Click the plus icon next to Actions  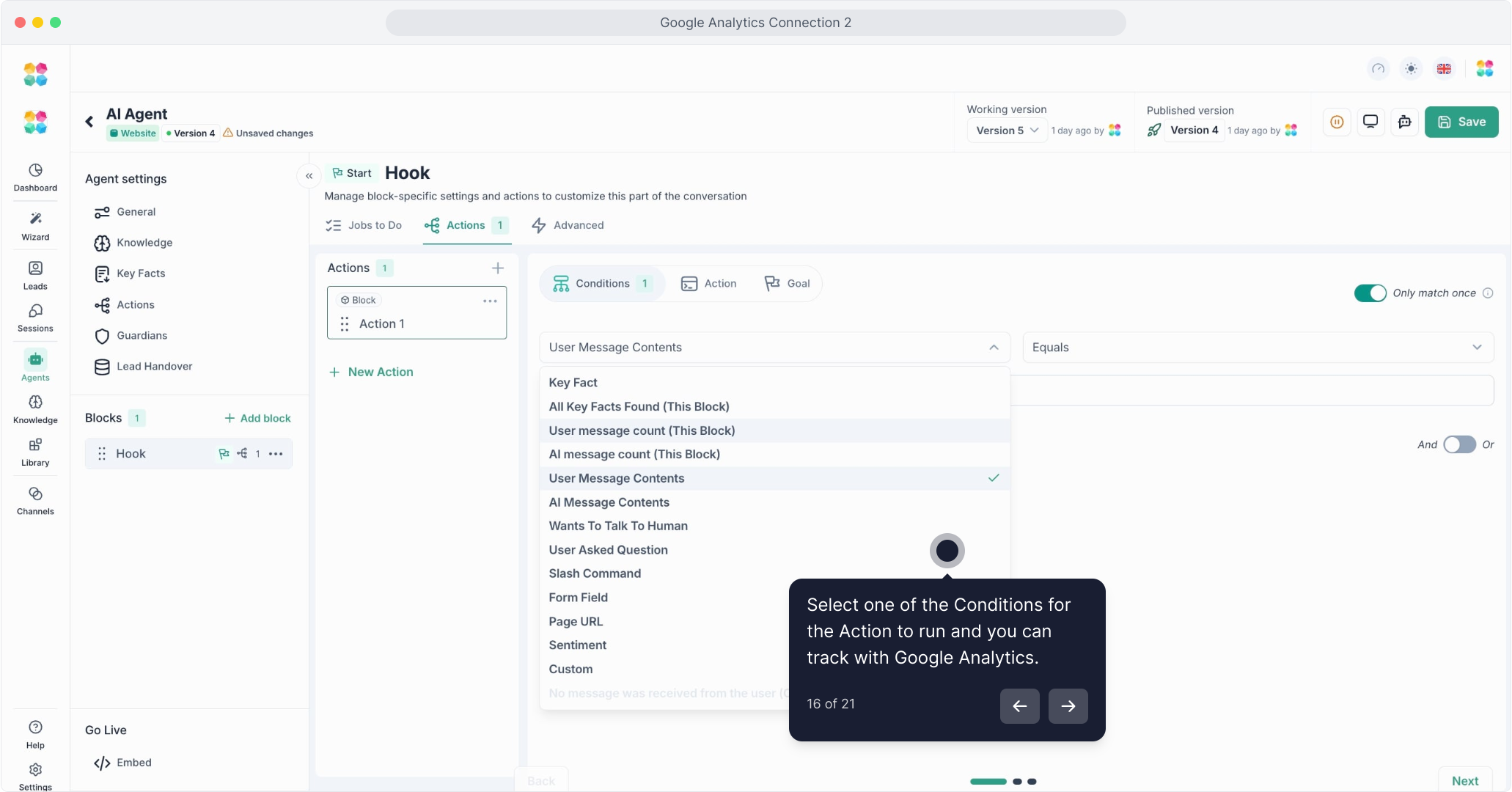click(x=497, y=268)
